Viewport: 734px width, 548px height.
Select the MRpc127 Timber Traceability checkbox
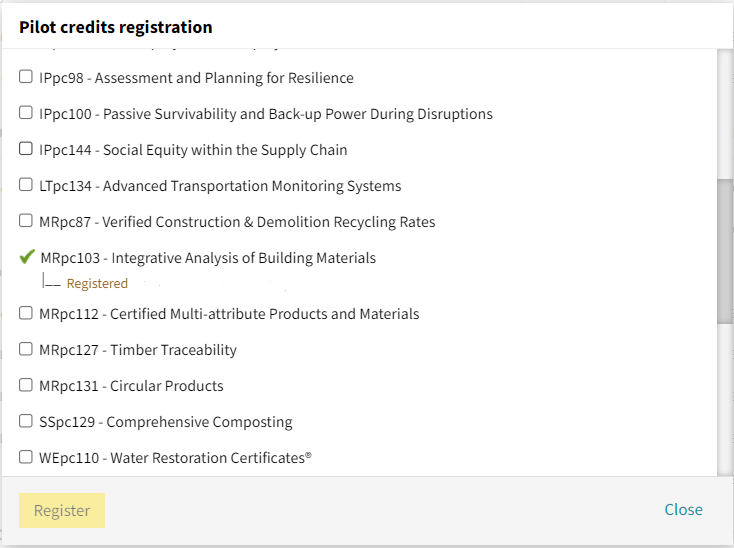pyautogui.click(x=26, y=349)
